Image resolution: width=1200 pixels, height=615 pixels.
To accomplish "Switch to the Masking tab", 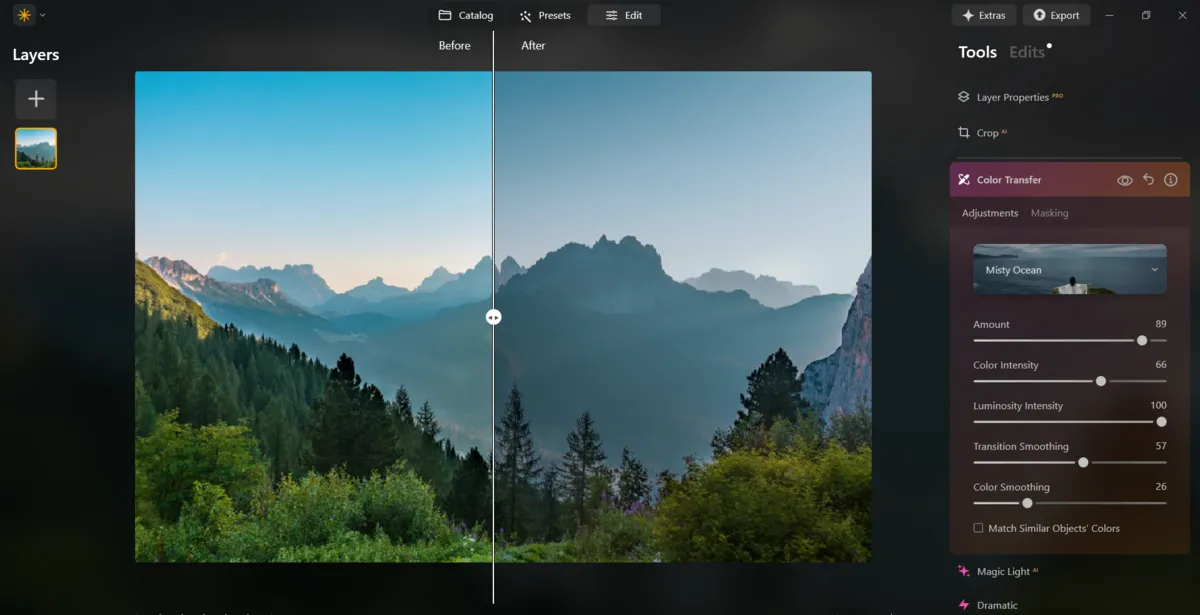I will (x=1049, y=212).
